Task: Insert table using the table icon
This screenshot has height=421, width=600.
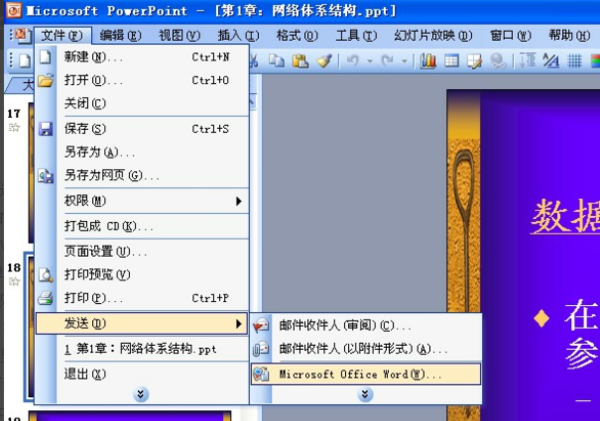Action: 452,61
